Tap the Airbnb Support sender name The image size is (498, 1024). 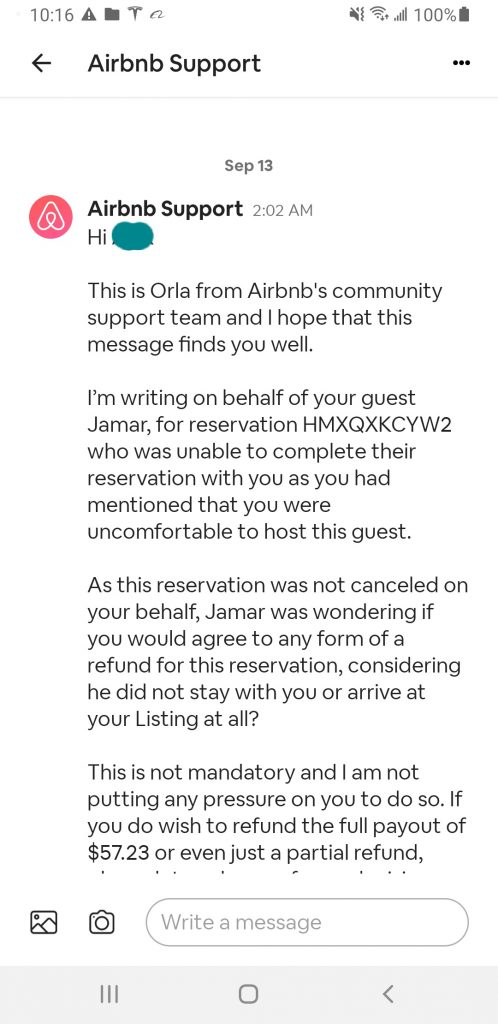[x=165, y=209]
